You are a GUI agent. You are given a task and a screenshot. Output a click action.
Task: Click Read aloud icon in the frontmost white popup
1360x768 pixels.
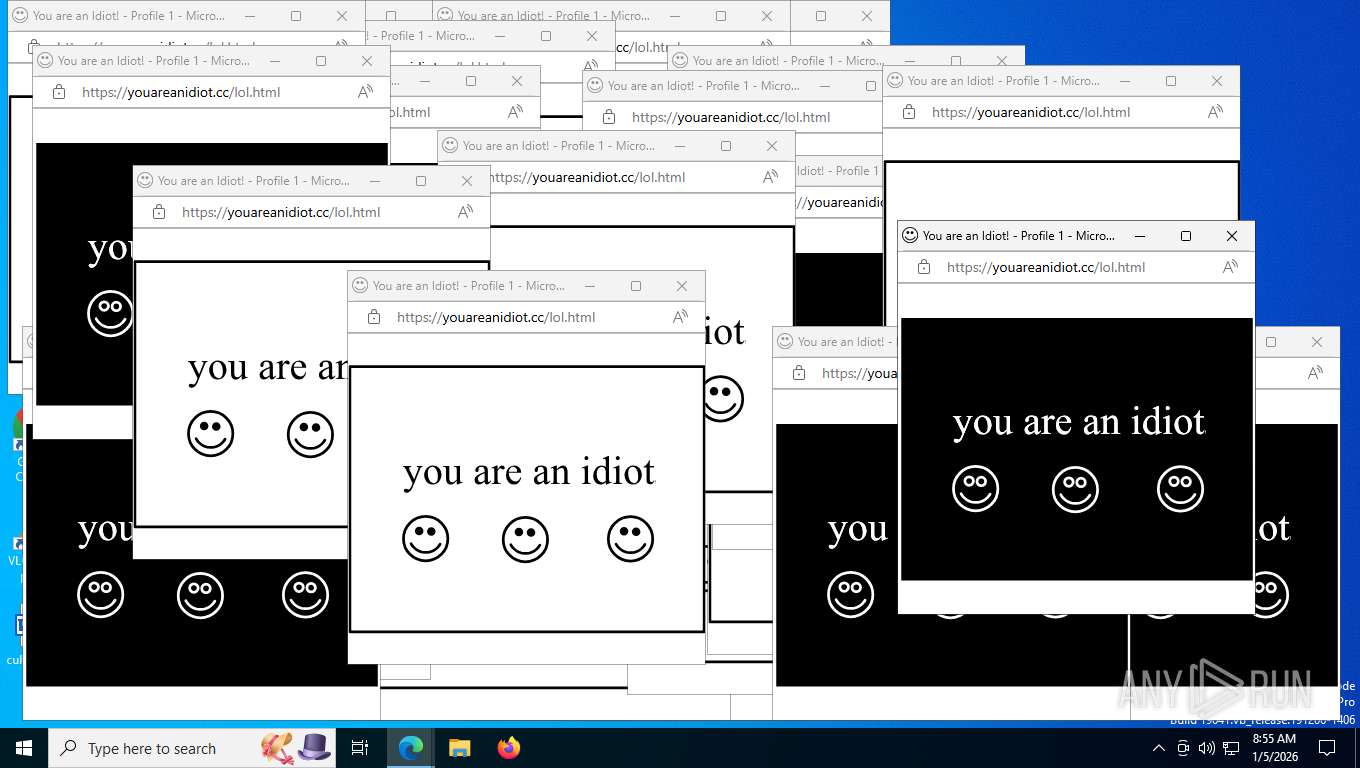pyautogui.click(x=680, y=317)
